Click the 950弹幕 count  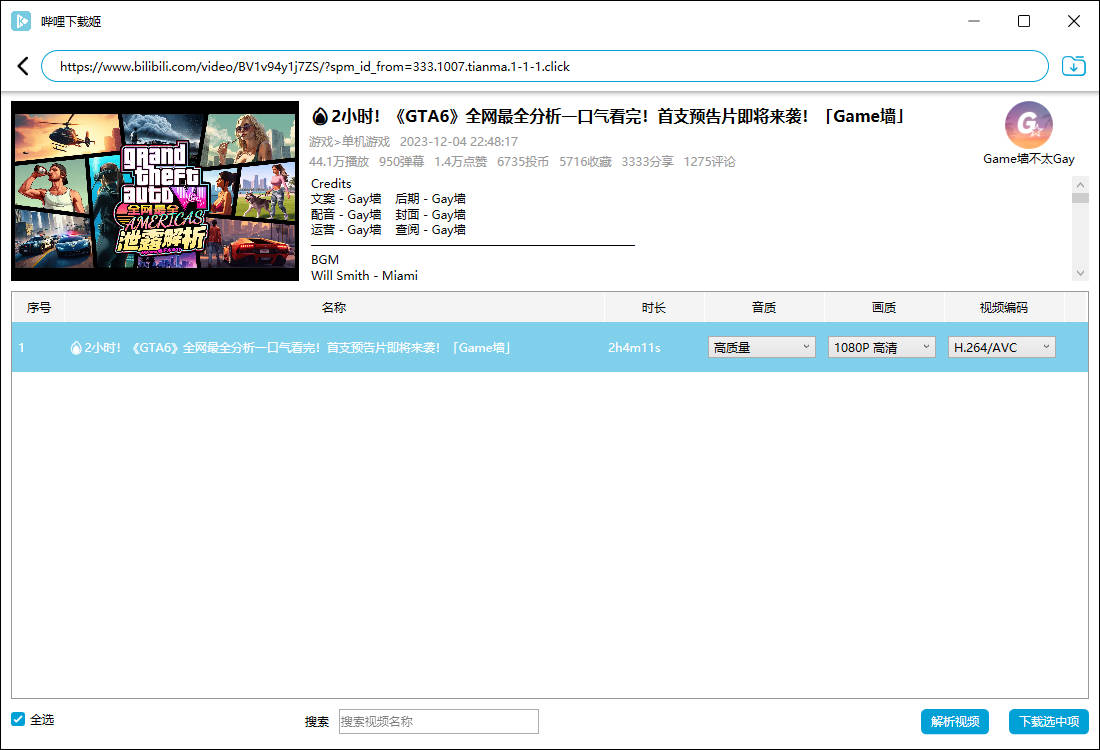(x=401, y=161)
